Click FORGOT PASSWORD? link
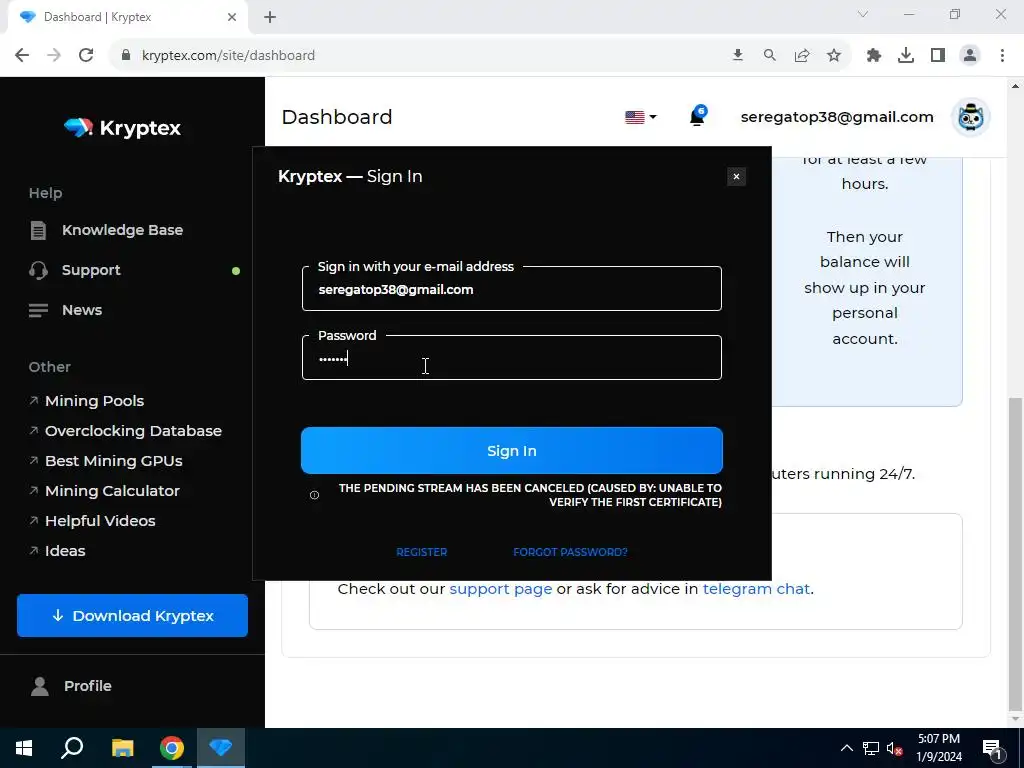 pos(570,552)
